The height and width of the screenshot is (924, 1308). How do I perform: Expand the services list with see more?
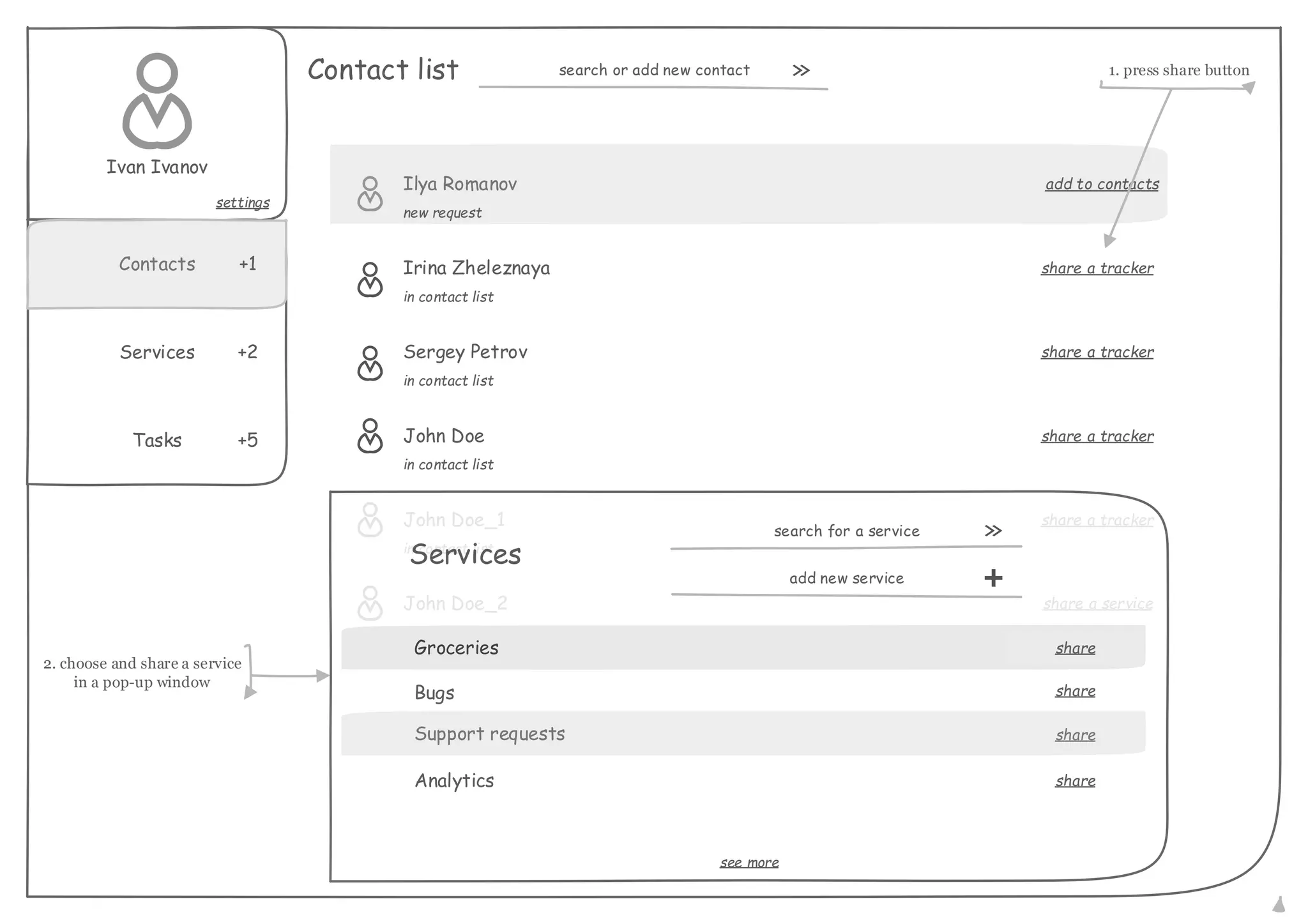(x=749, y=863)
